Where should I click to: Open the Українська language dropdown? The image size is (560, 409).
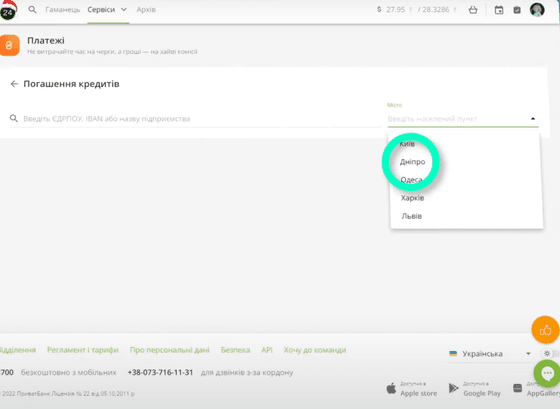[x=490, y=354]
